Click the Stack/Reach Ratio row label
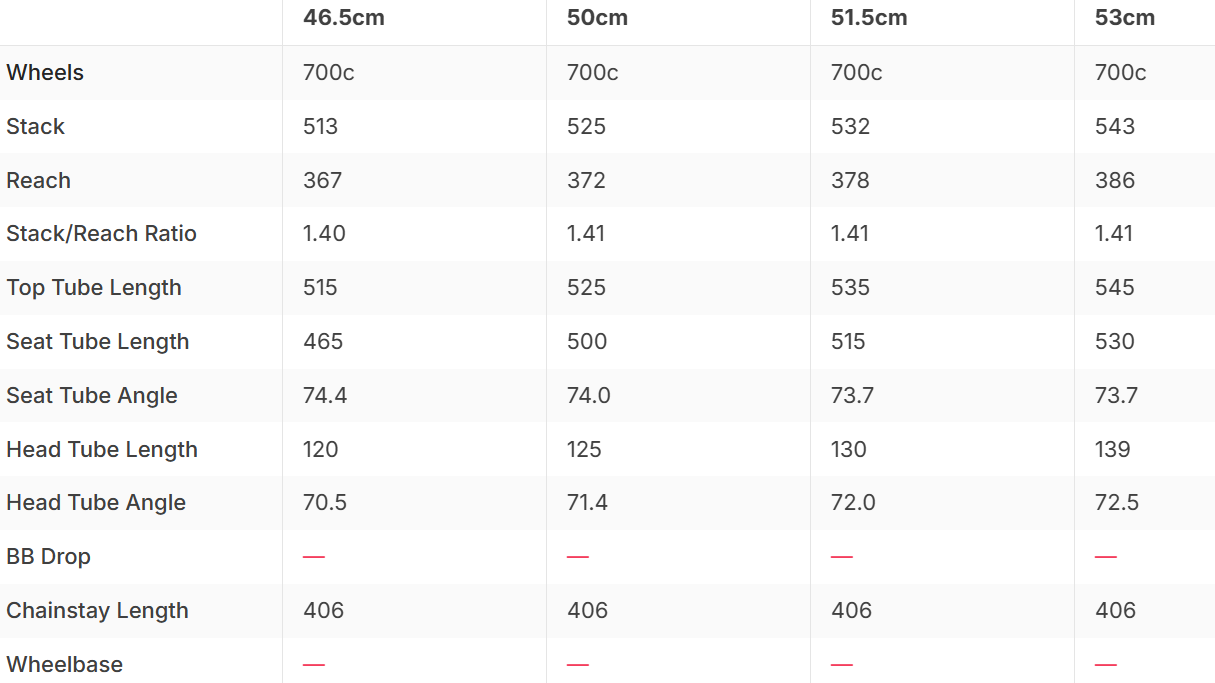 pos(101,234)
